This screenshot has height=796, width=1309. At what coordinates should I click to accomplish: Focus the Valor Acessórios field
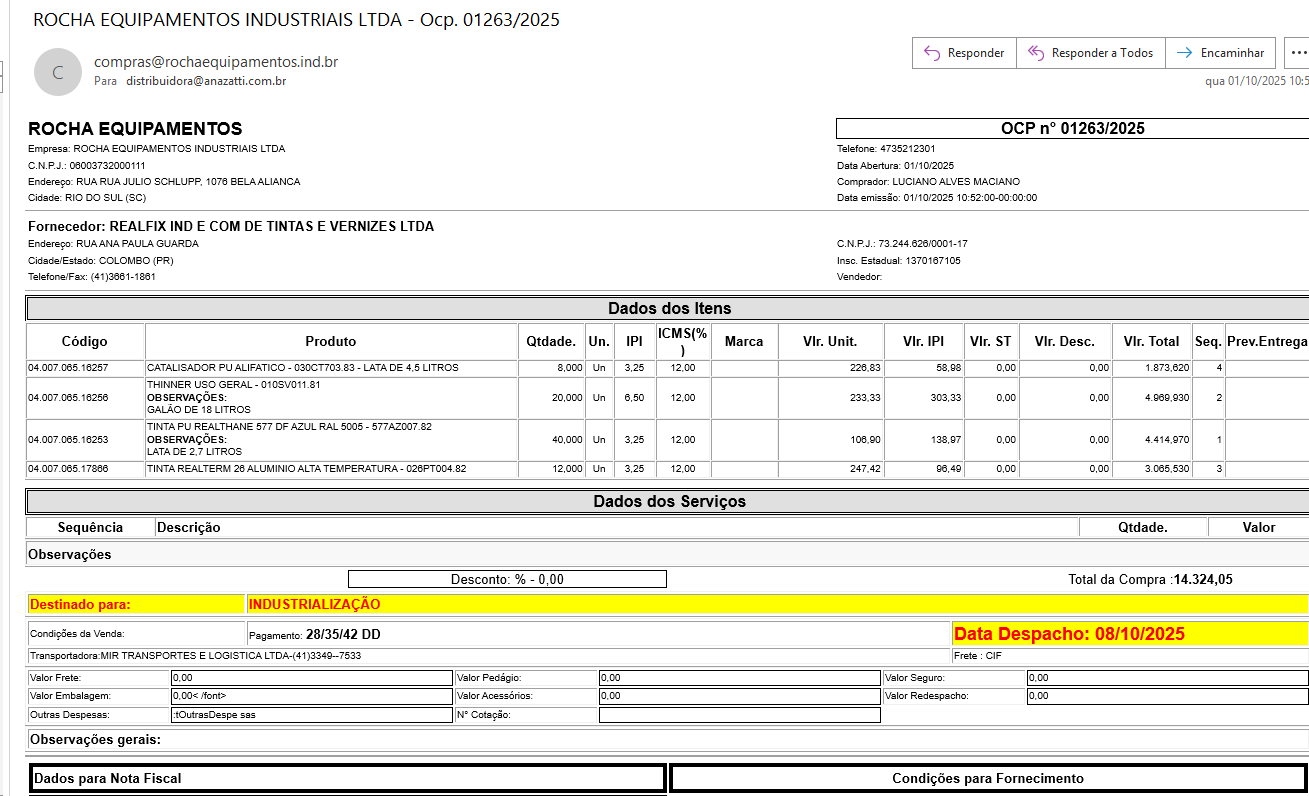click(739, 696)
